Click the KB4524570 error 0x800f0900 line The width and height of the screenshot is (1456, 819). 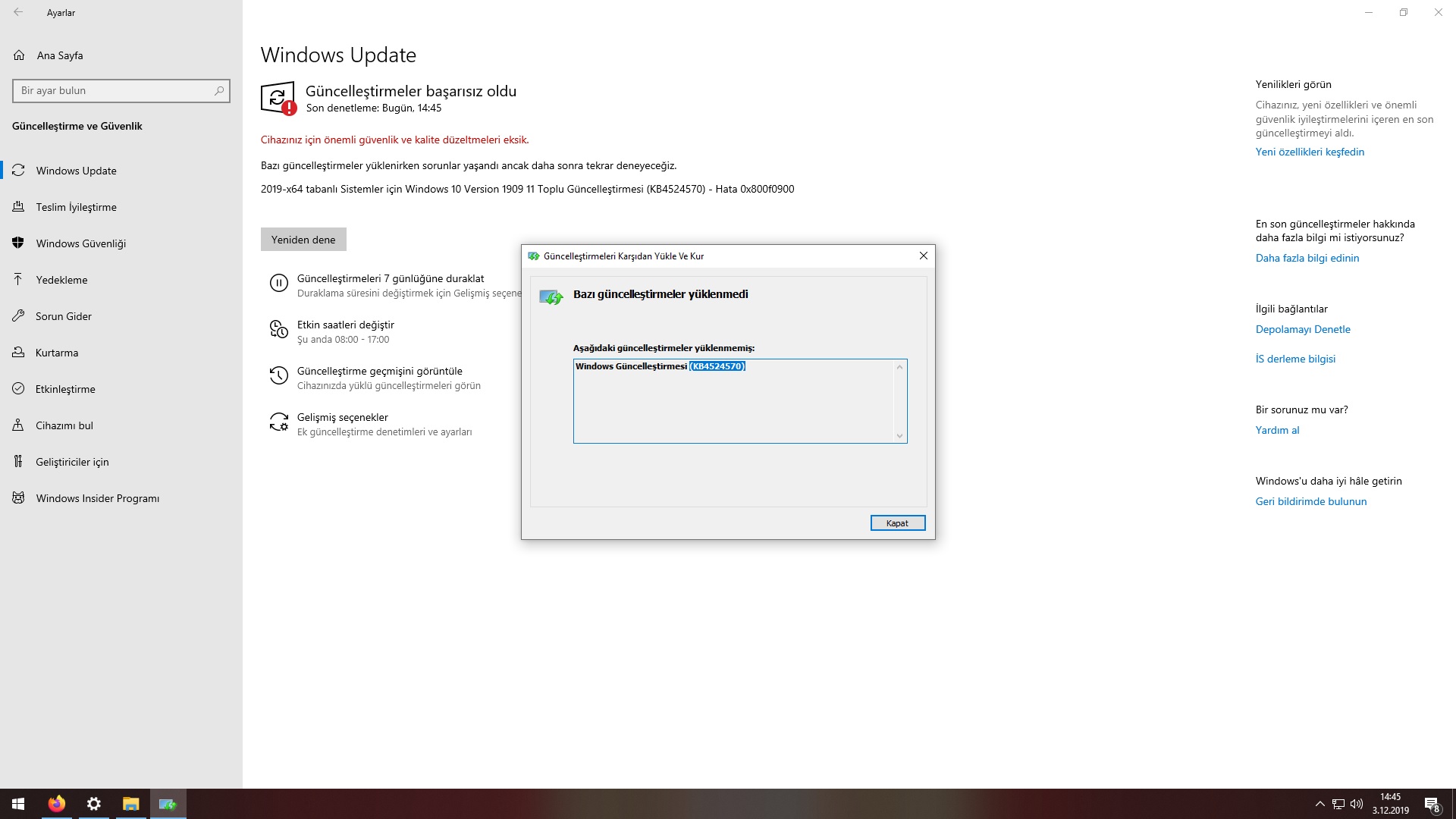(x=528, y=189)
